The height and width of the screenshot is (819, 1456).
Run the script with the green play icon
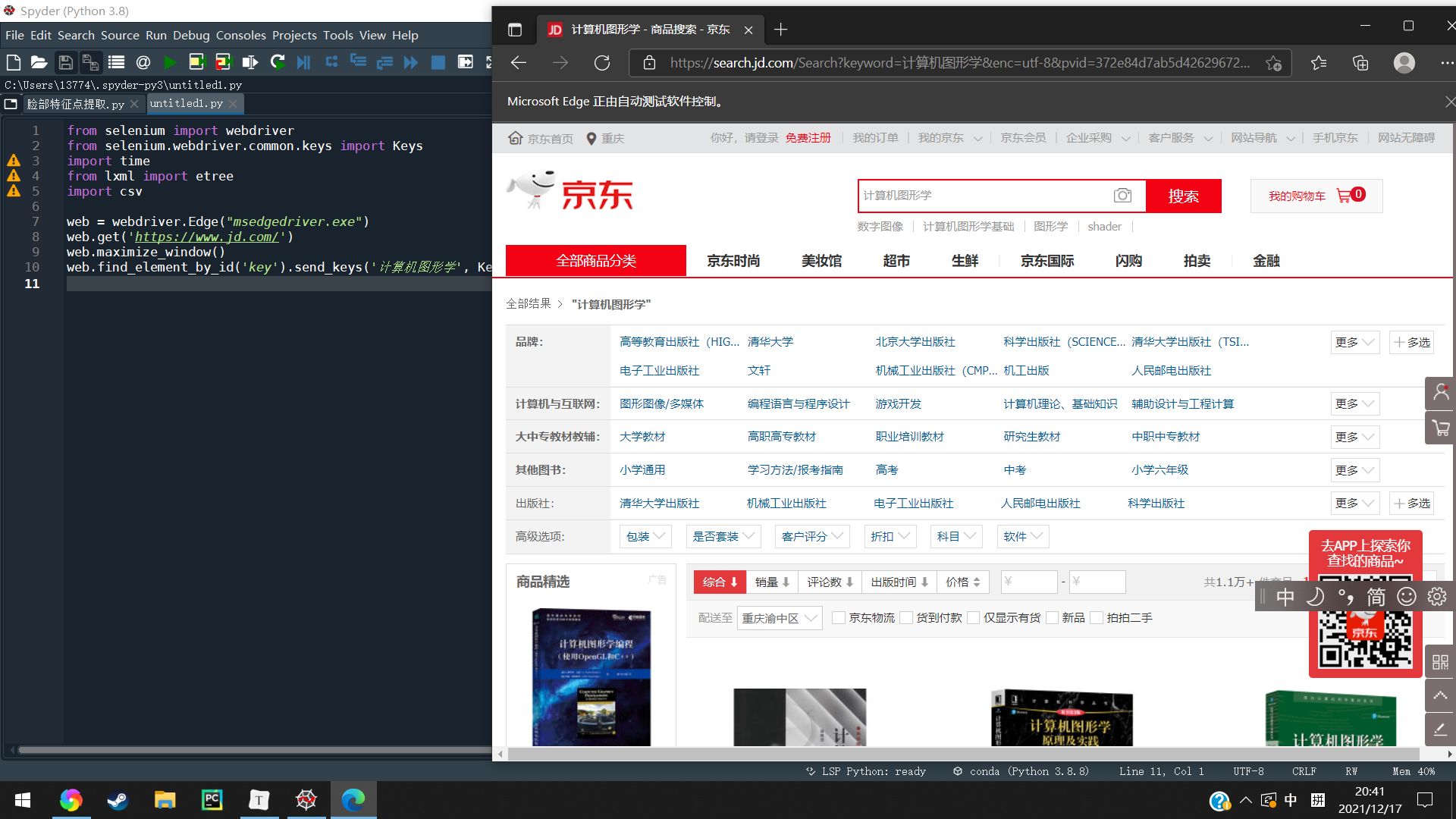point(170,62)
